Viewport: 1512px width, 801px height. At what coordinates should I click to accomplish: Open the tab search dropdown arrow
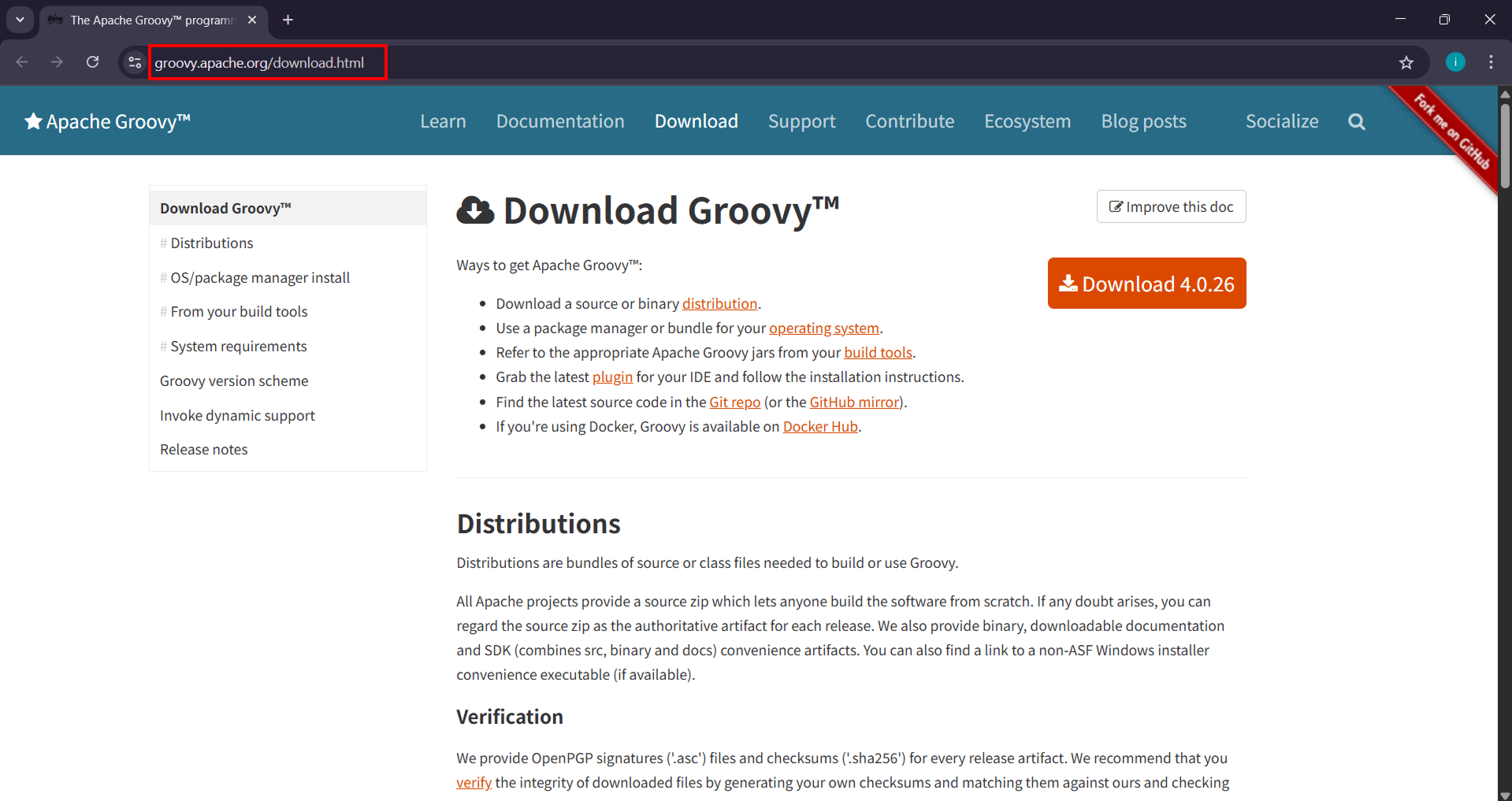pos(20,20)
